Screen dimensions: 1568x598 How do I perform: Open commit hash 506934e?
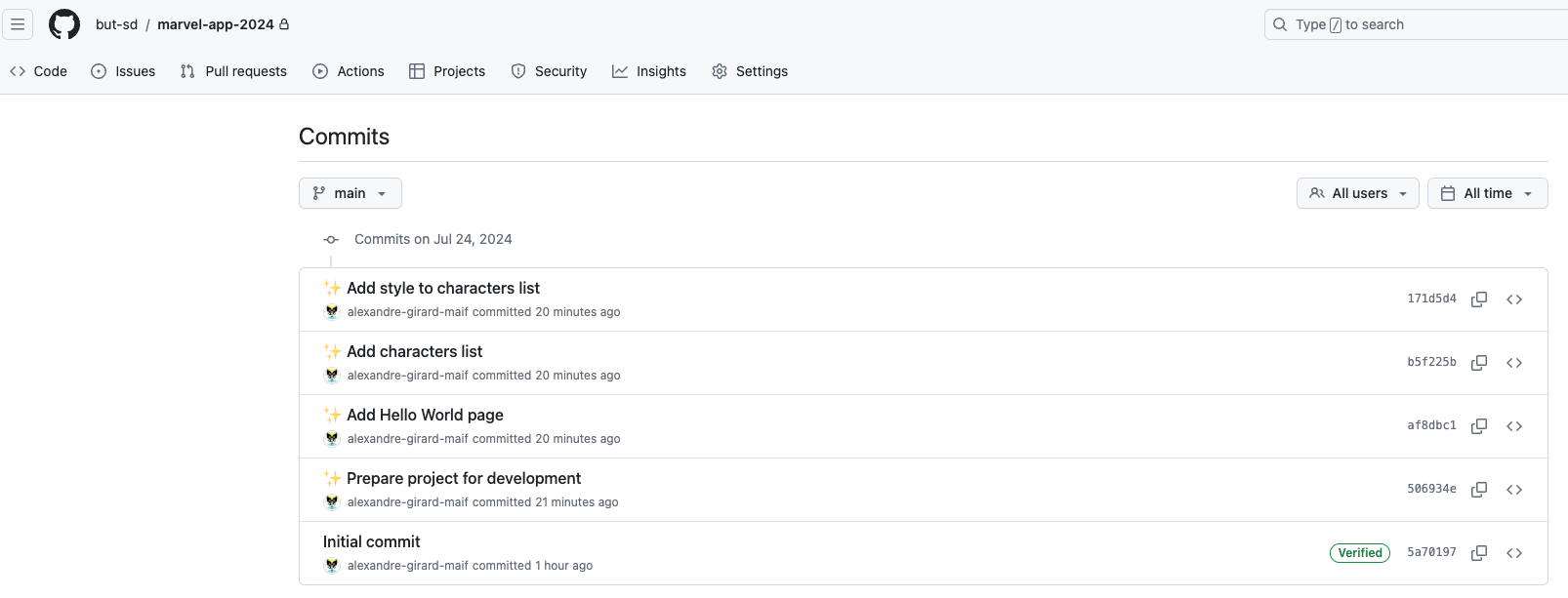tap(1431, 489)
